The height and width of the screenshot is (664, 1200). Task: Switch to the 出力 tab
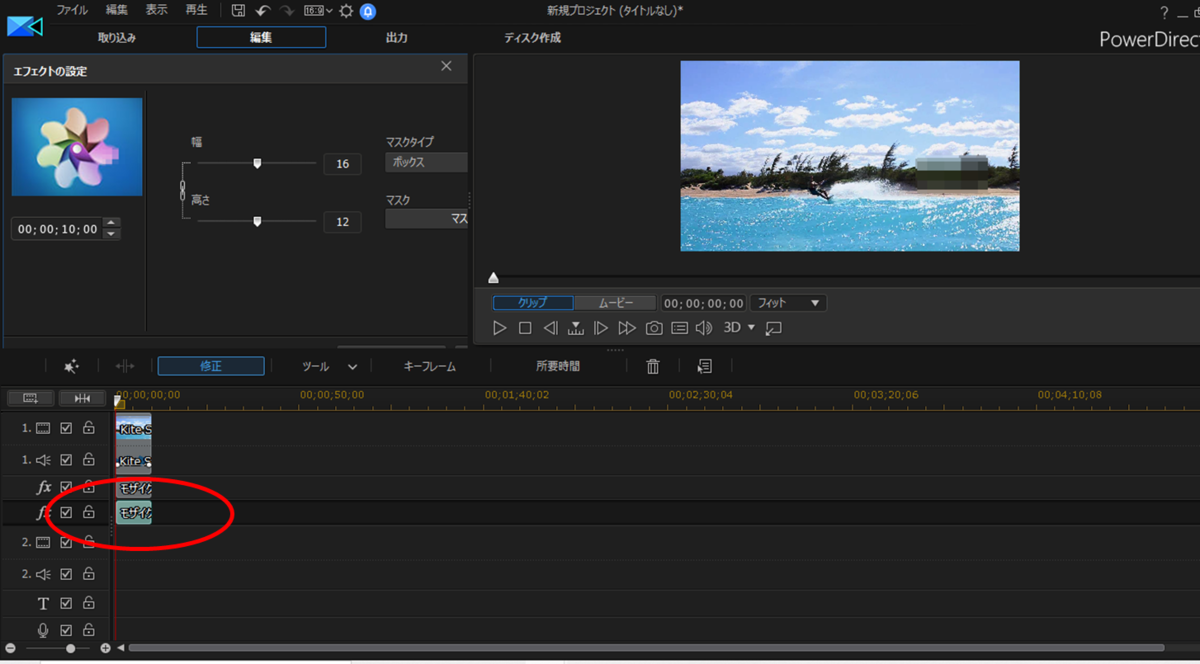click(396, 38)
